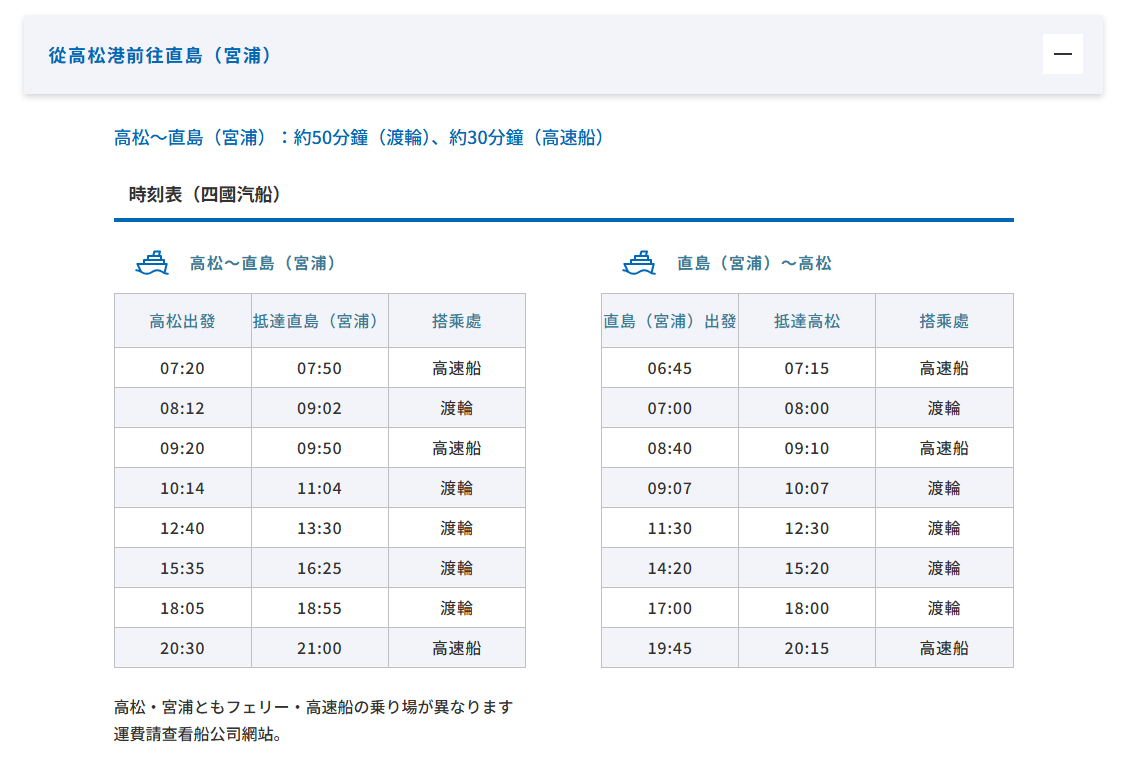Click 高速船 in the 19:45 departure row

945,648
